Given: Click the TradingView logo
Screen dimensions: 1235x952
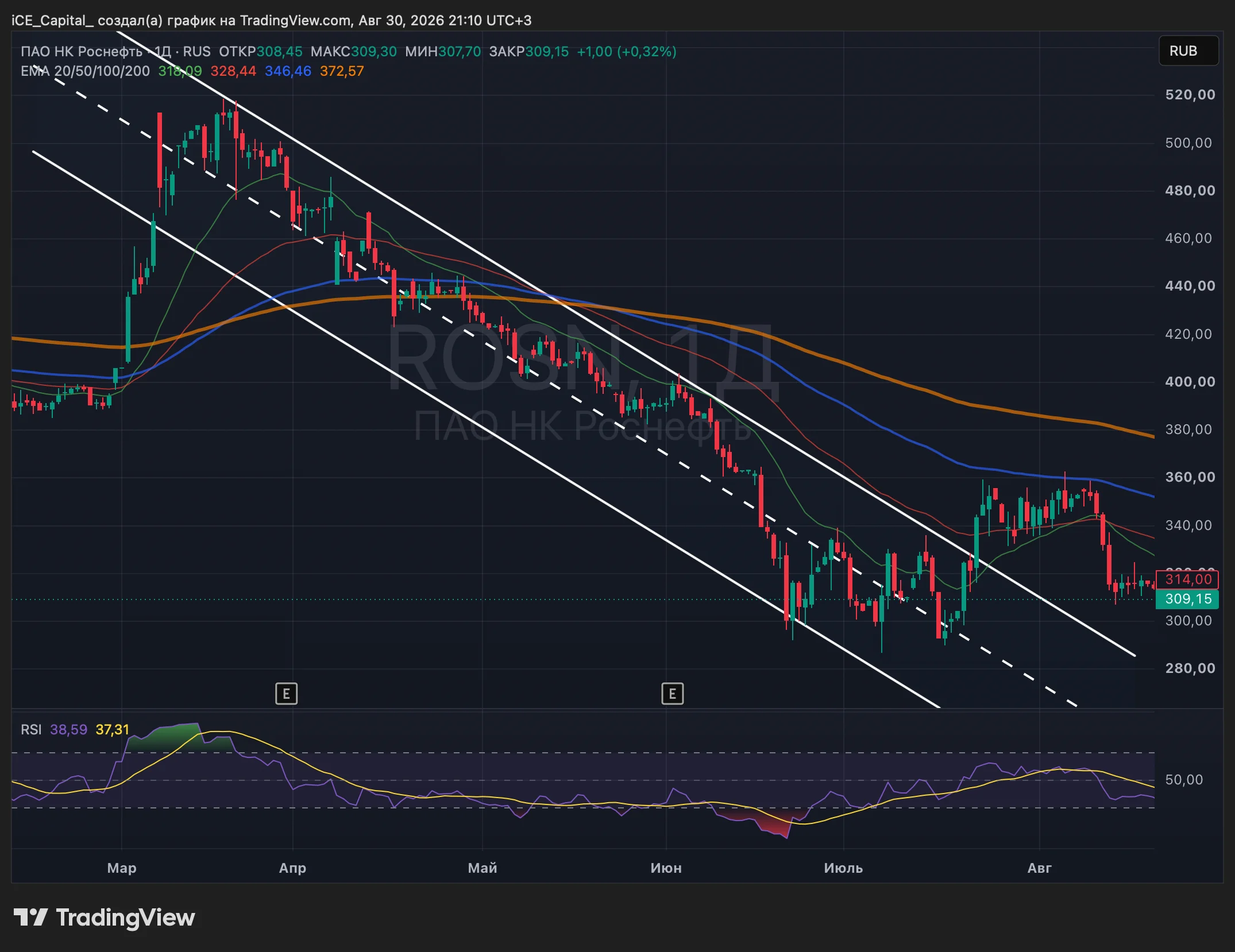Looking at the screenshot, I should tap(104, 918).
